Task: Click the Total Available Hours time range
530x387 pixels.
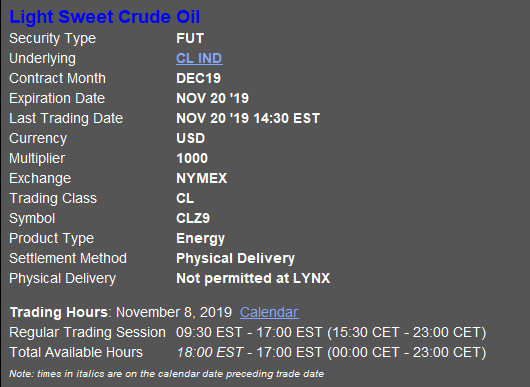Action: click(x=331, y=353)
